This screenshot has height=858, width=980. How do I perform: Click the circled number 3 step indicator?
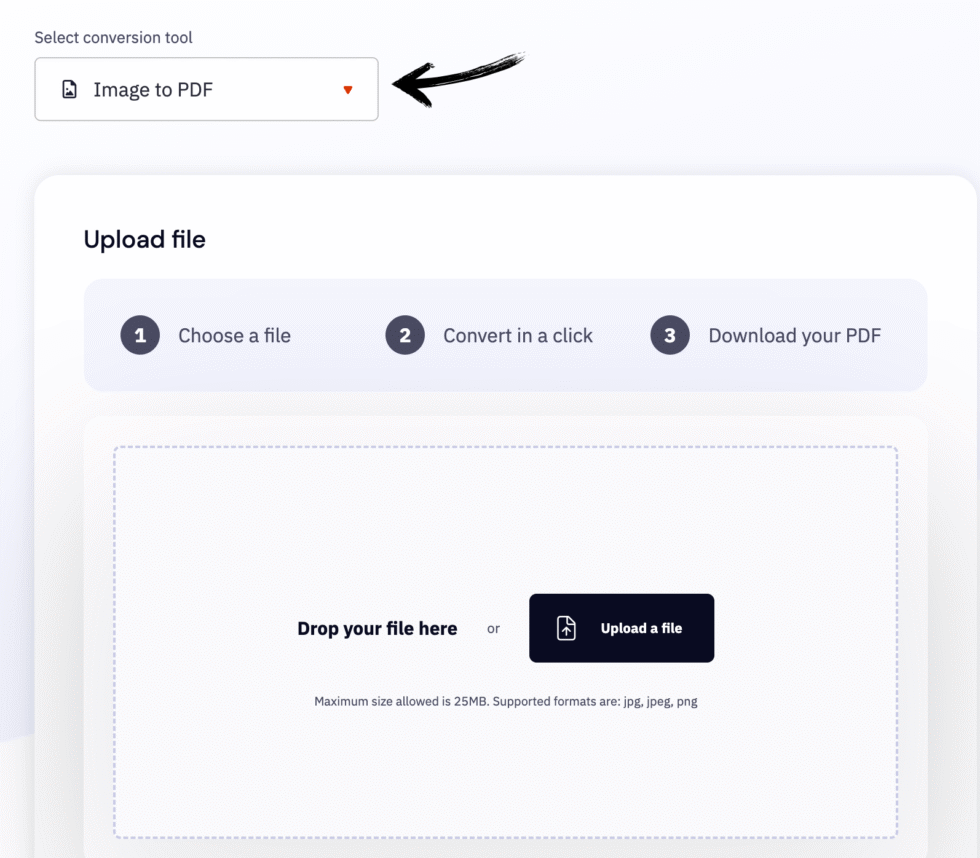coord(670,335)
